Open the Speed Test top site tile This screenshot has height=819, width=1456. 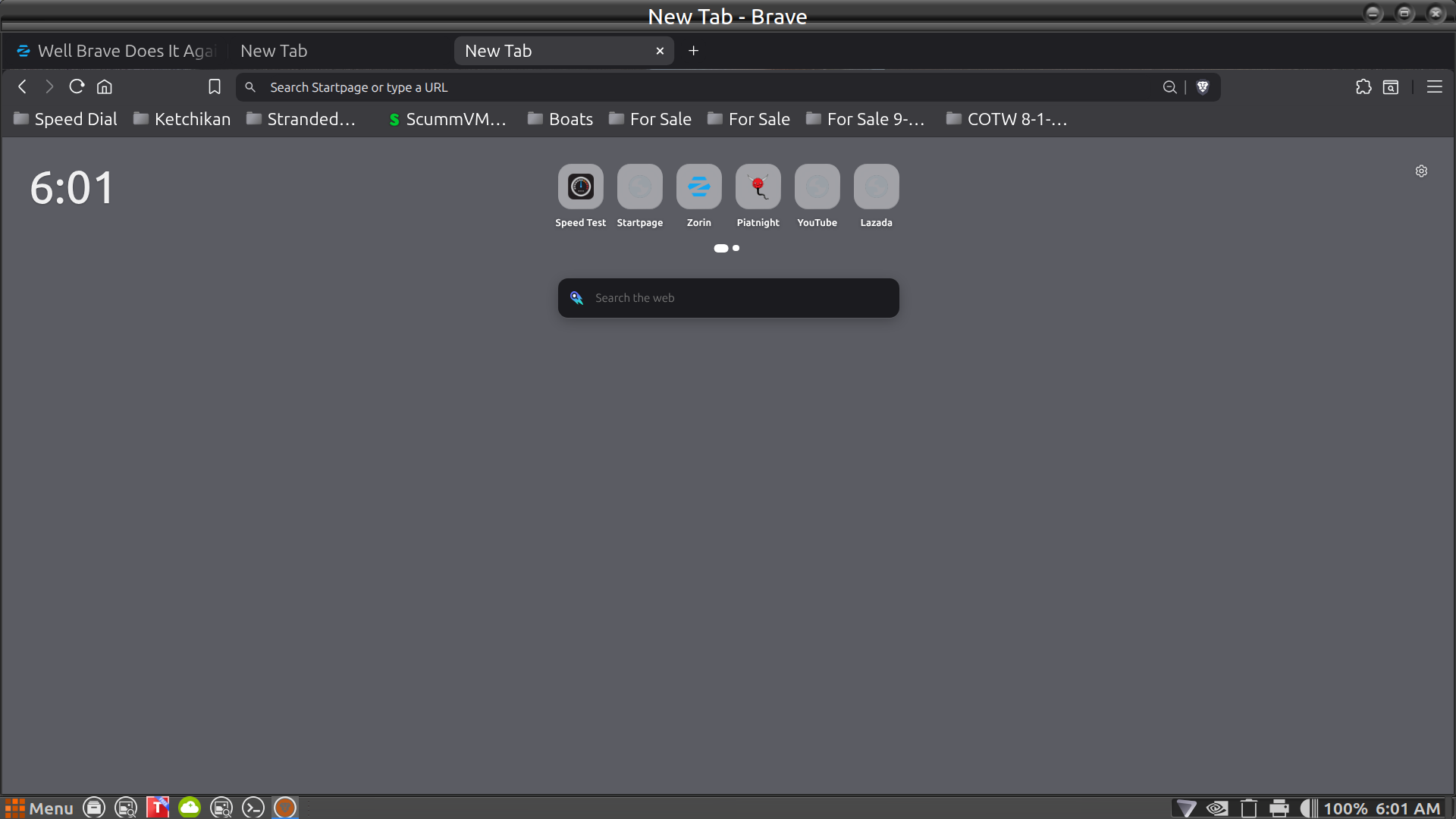pos(580,187)
